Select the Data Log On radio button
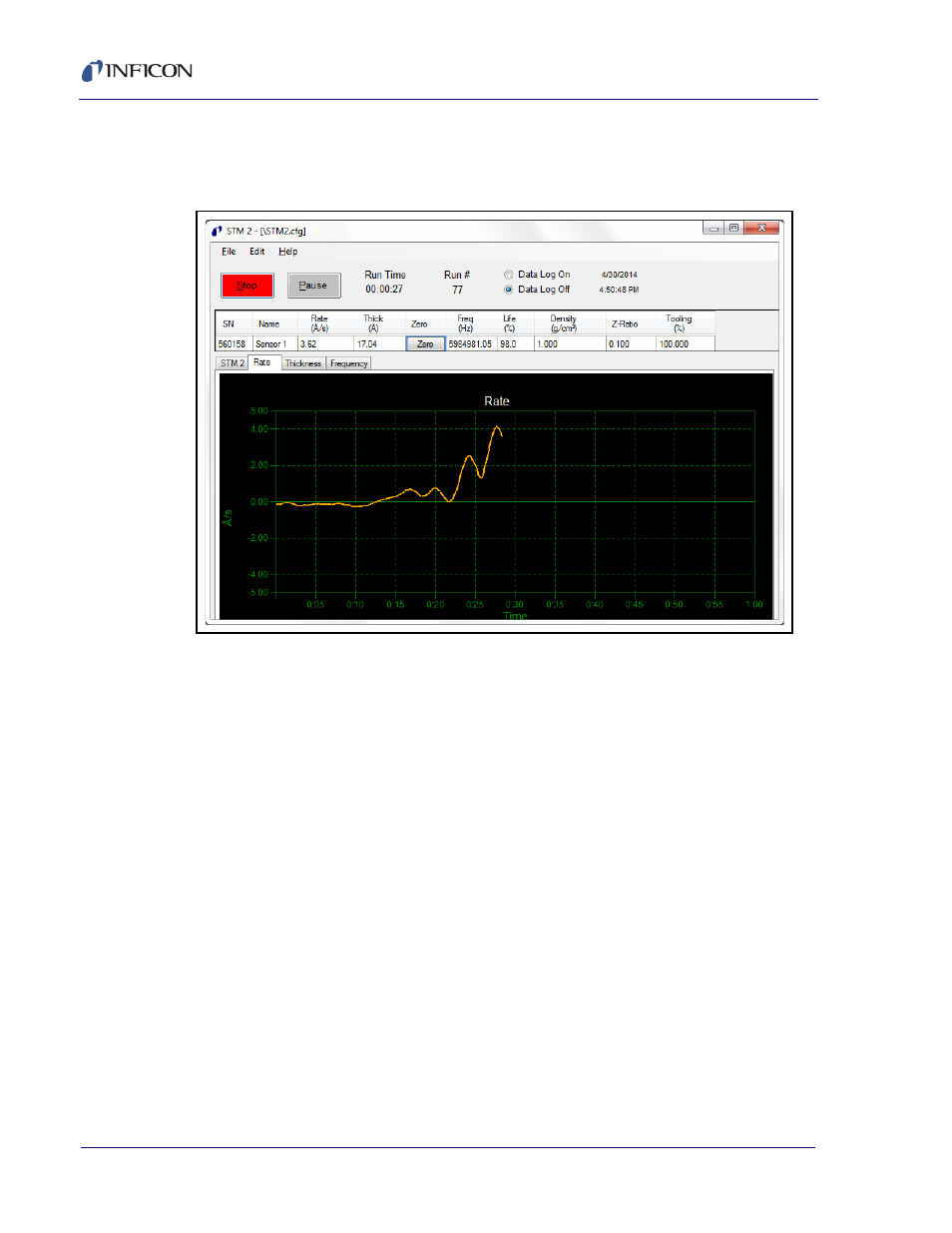 508,275
